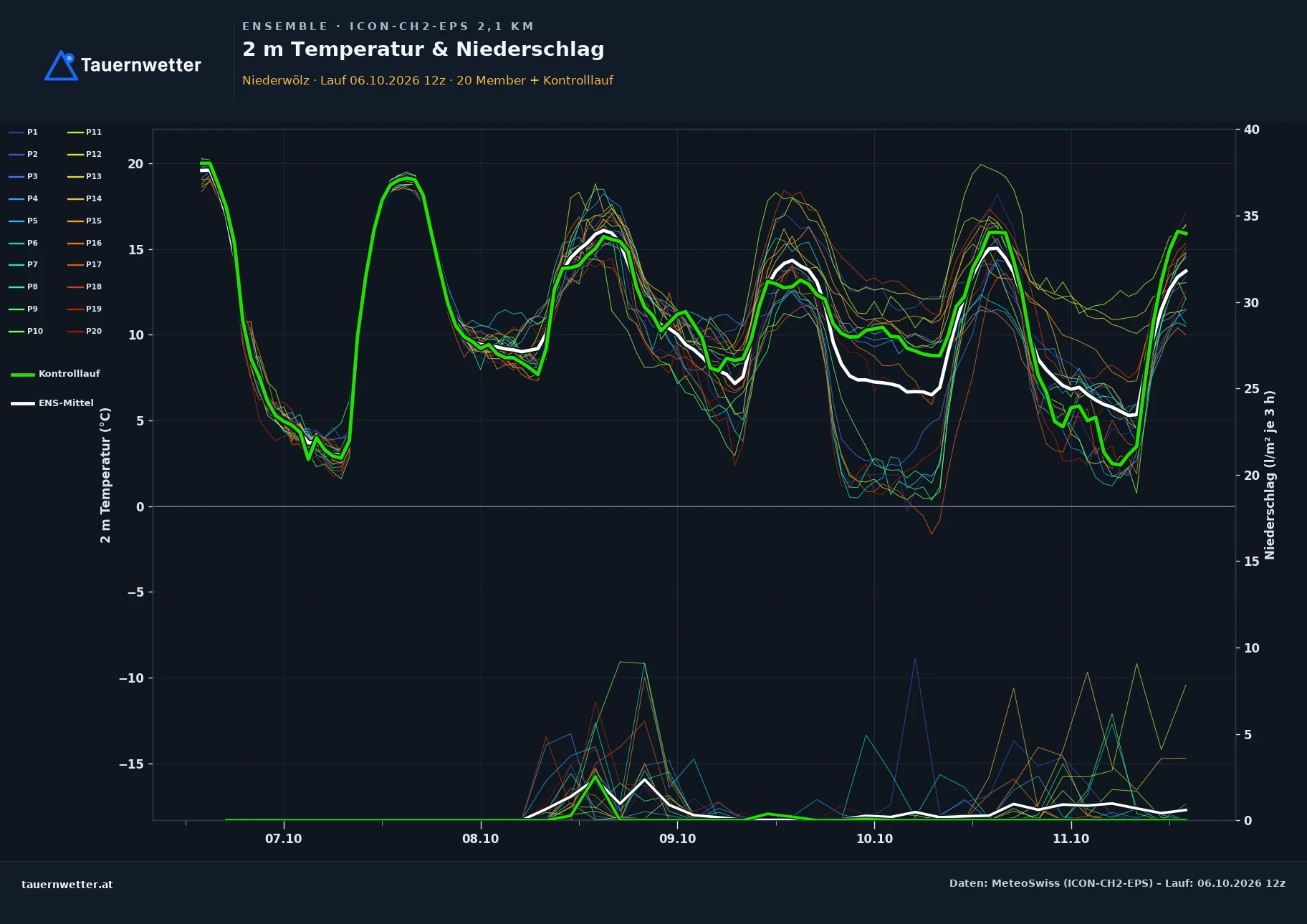The width and height of the screenshot is (1307, 924).
Task: Select the P20 legend label
Action: [94, 331]
